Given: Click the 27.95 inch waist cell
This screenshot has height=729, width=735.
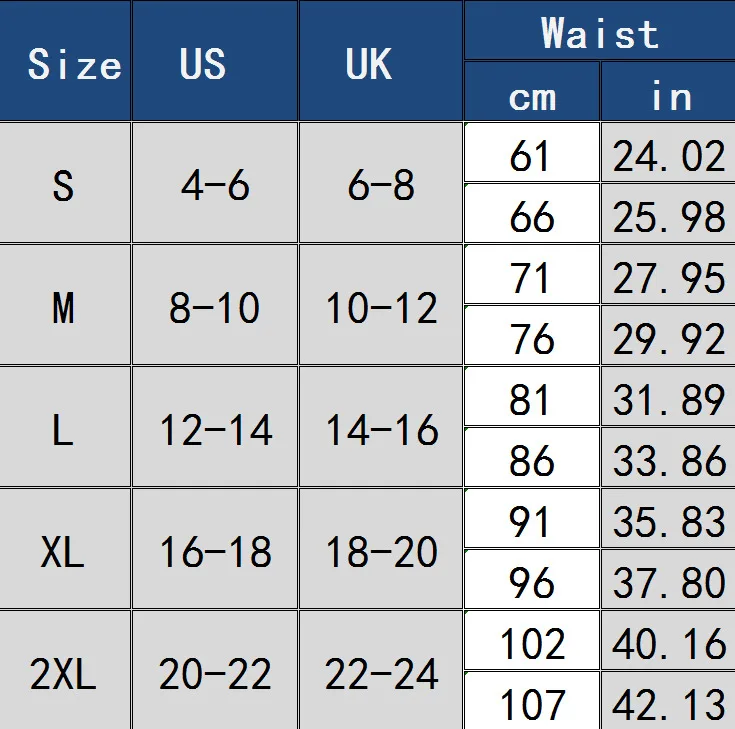Looking at the screenshot, I should pos(668,277).
